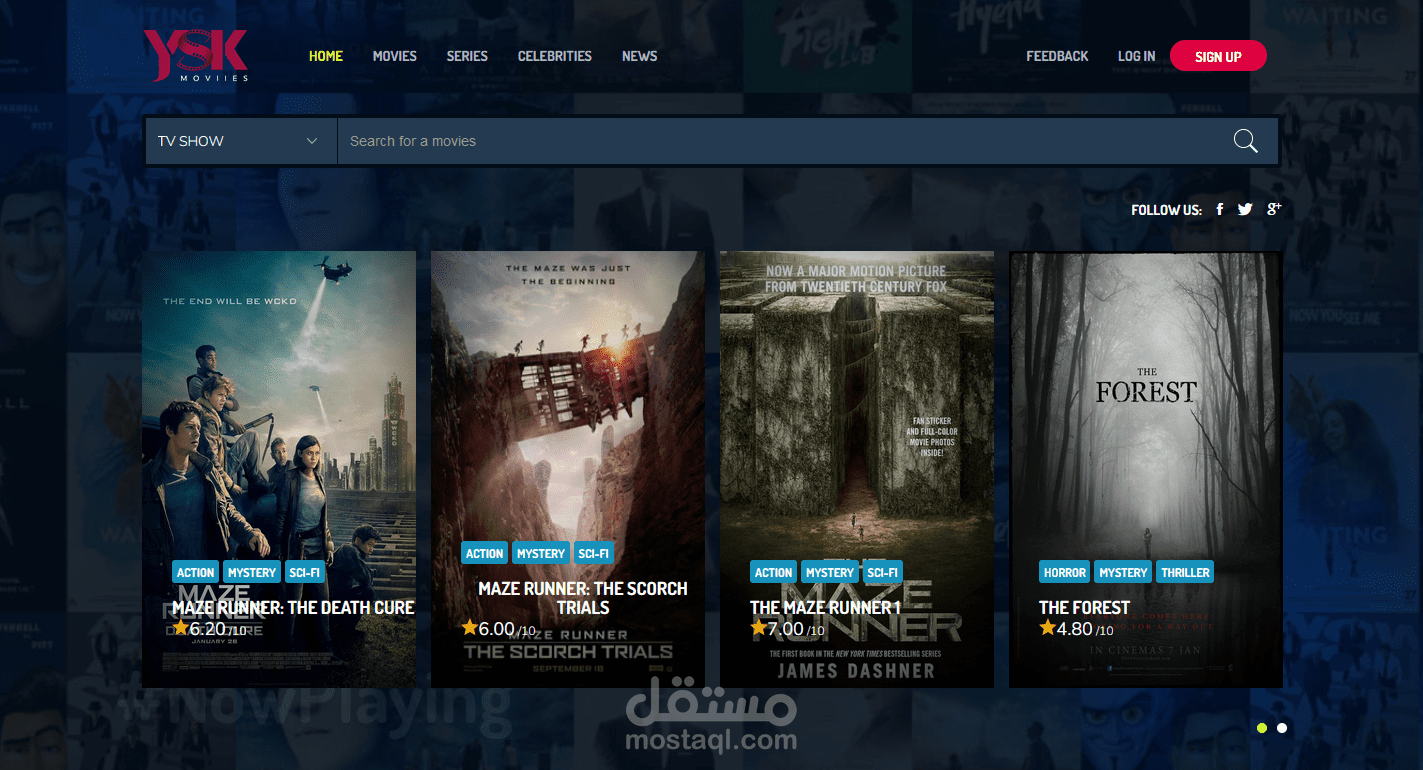This screenshot has height=770, width=1423.
Task: Select the first (green) carousel dot
Action: 1262,728
